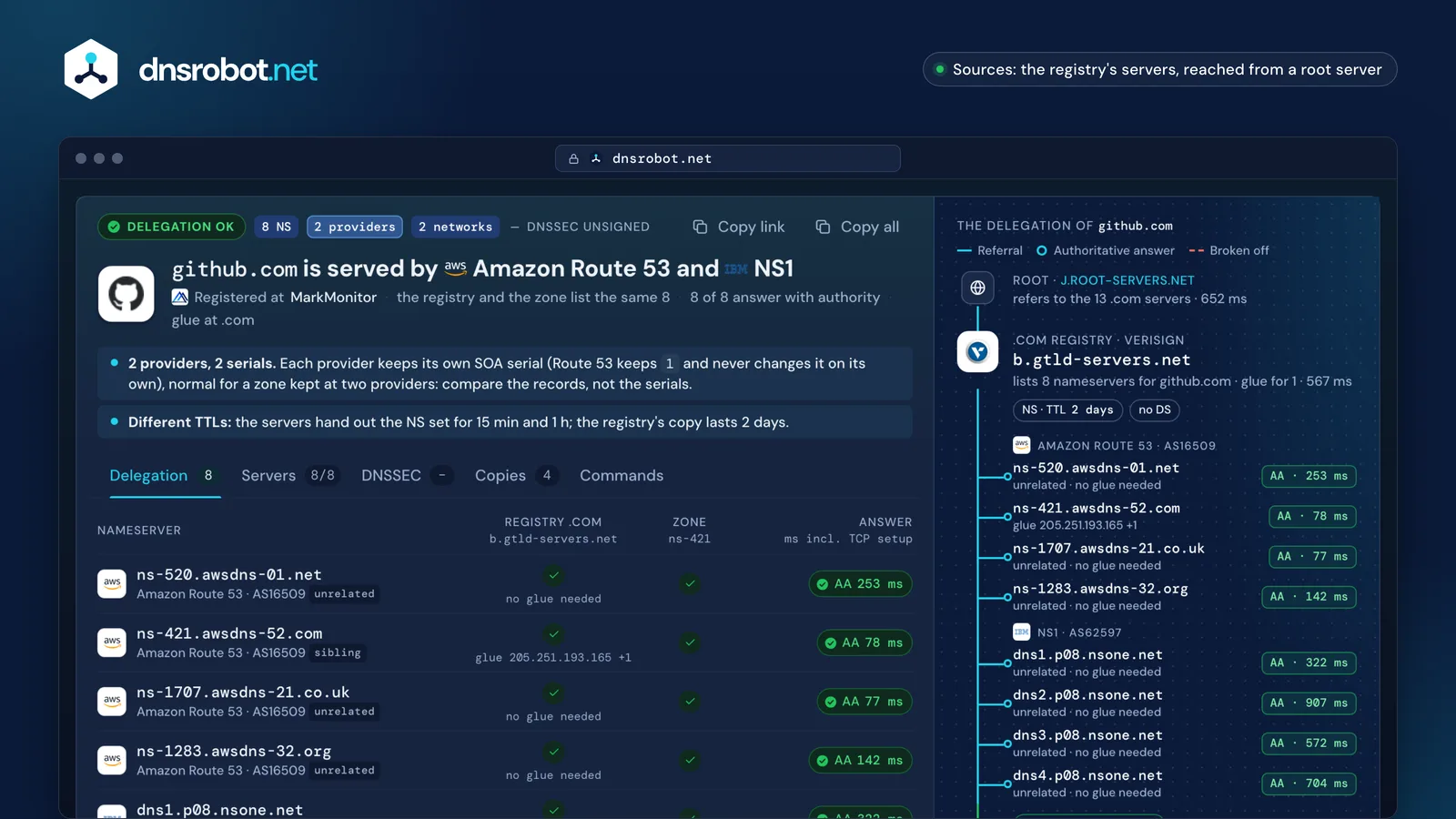
Task: Click the AA 322 ms badge in tree
Action: point(1309,662)
